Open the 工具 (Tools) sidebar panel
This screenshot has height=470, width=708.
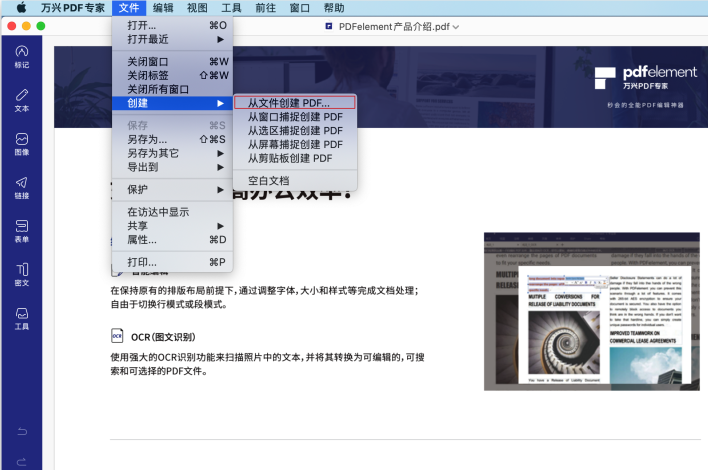(21, 318)
